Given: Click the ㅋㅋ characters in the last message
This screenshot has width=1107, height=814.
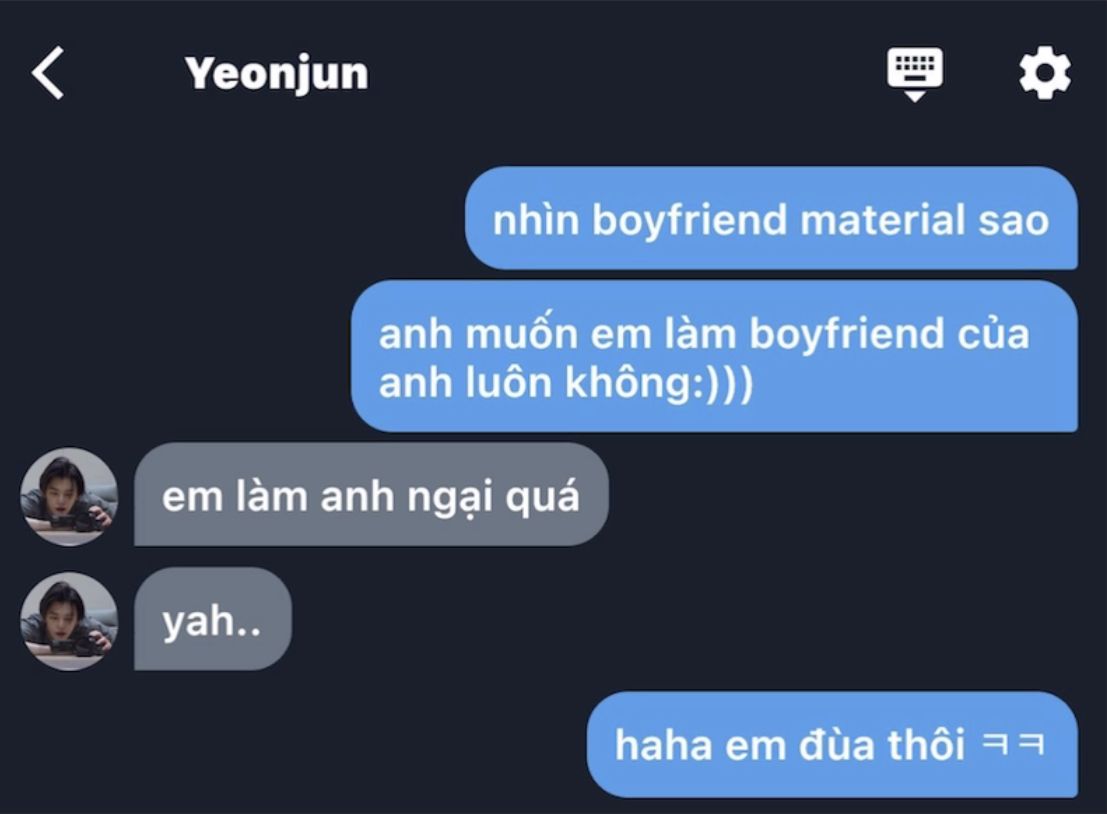Looking at the screenshot, I should pyautogui.click(x=1012, y=744).
